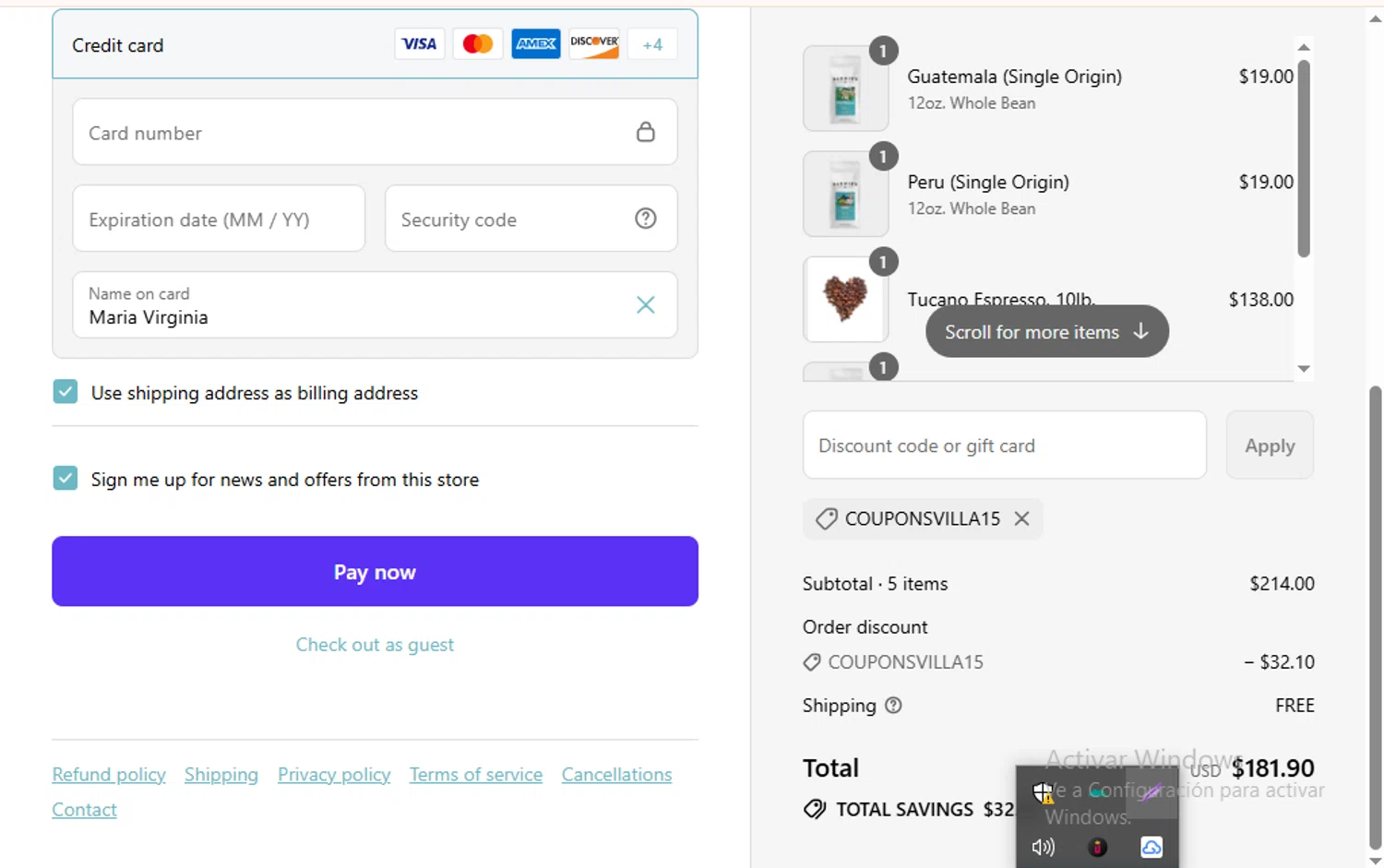Focus the Card number field
This screenshot has width=1384, height=868.
[x=375, y=132]
